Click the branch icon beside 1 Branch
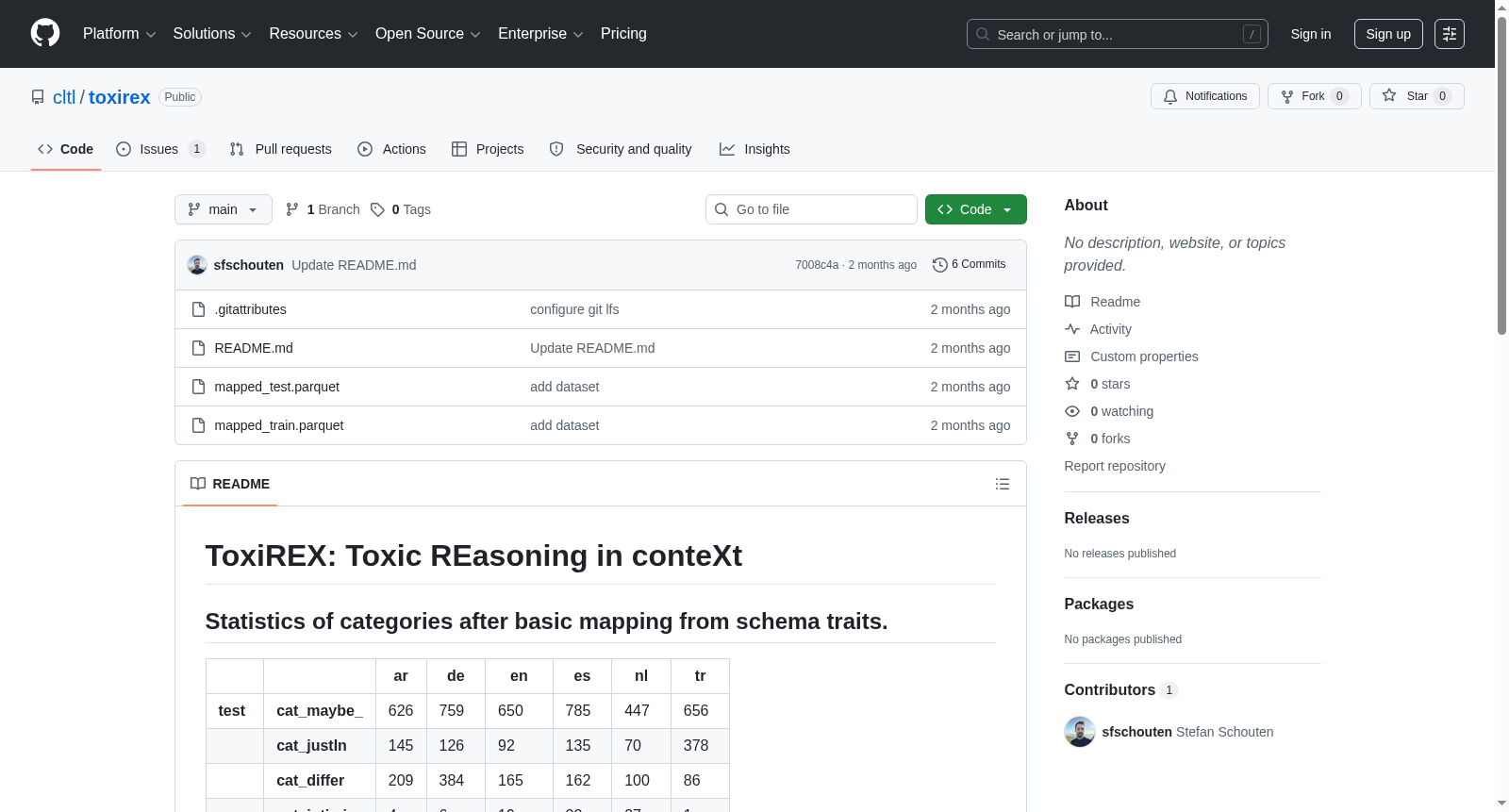The image size is (1509, 812). [292, 209]
